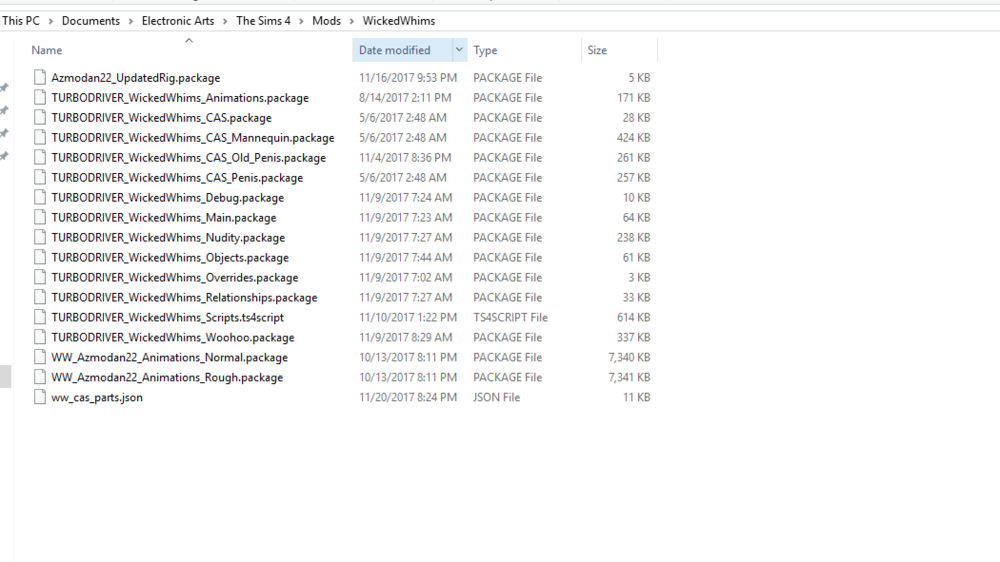Viewport: 1000px width, 562px height.
Task: Sort files by Size column header
Action: click(597, 50)
